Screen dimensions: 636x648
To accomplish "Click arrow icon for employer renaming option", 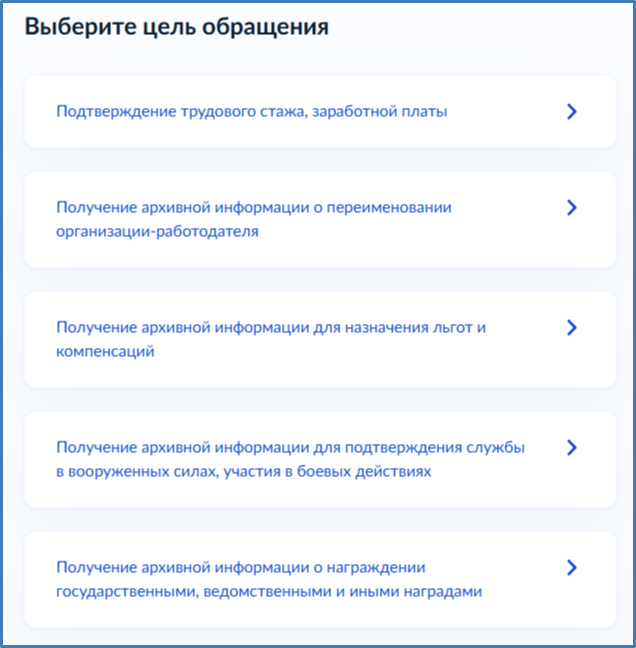I will coord(571,207).
